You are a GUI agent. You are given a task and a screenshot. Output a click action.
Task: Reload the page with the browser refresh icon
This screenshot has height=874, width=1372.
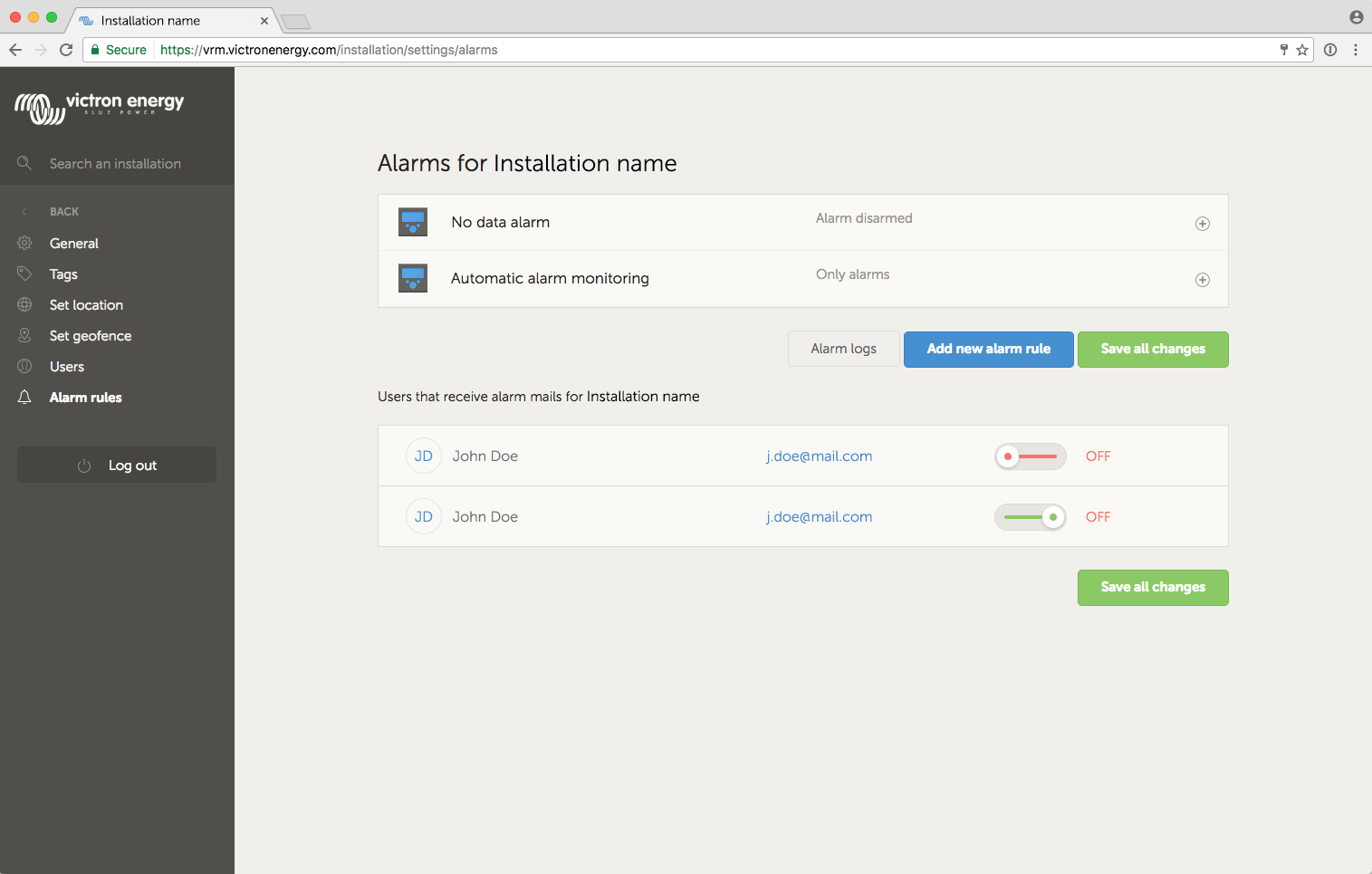click(66, 50)
